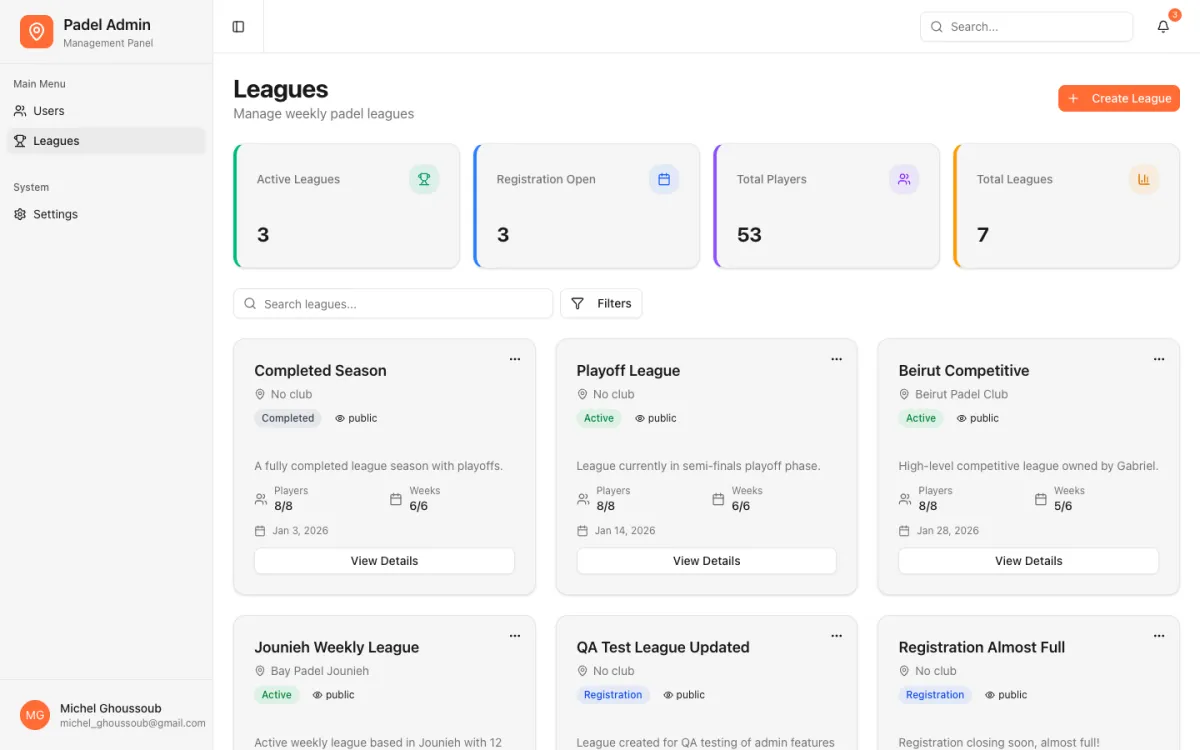The width and height of the screenshot is (1200, 750).
Task: Expand the Filters dropdown
Action: point(601,304)
